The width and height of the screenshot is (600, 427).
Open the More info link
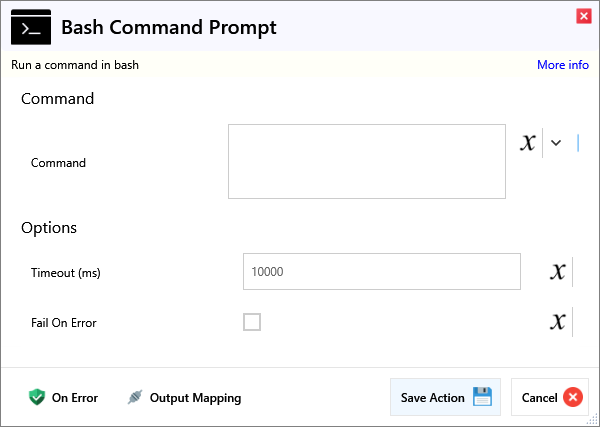562,65
